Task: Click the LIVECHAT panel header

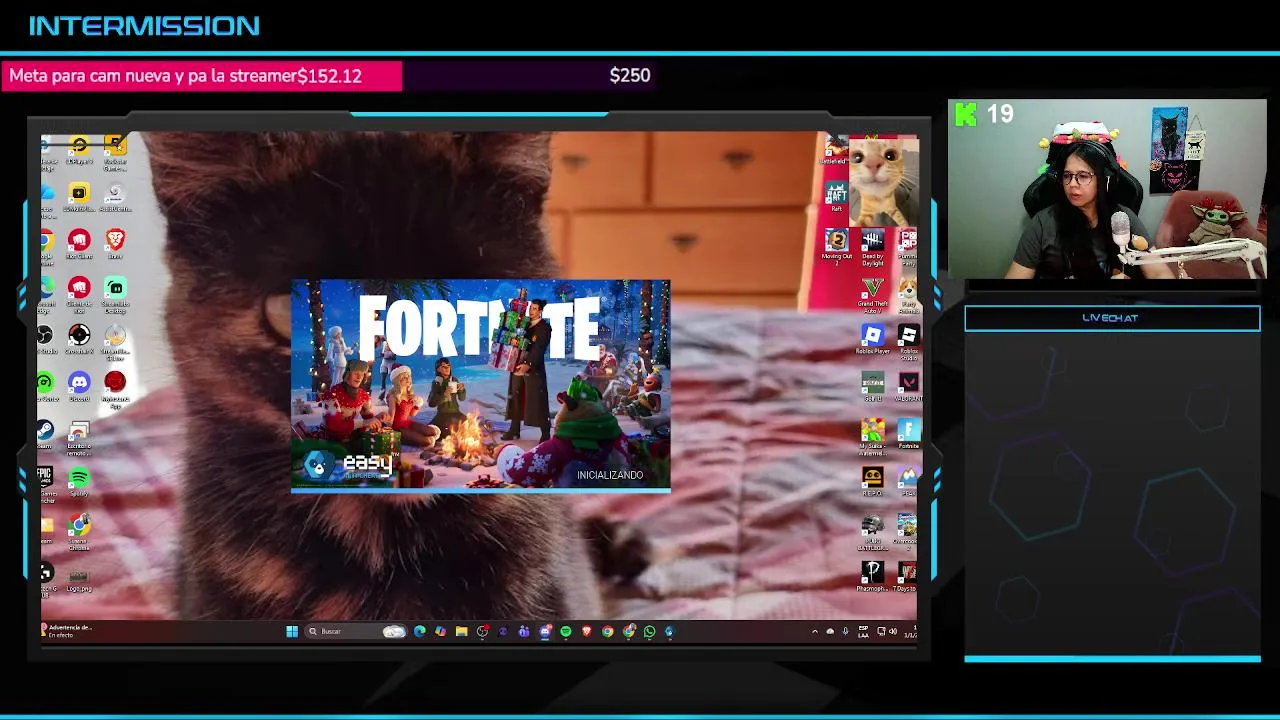Action: coord(1112,318)
